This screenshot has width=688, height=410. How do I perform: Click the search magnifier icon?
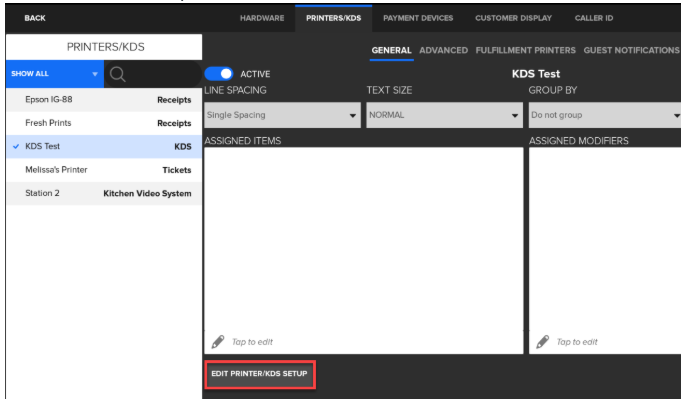pos(116,74)
